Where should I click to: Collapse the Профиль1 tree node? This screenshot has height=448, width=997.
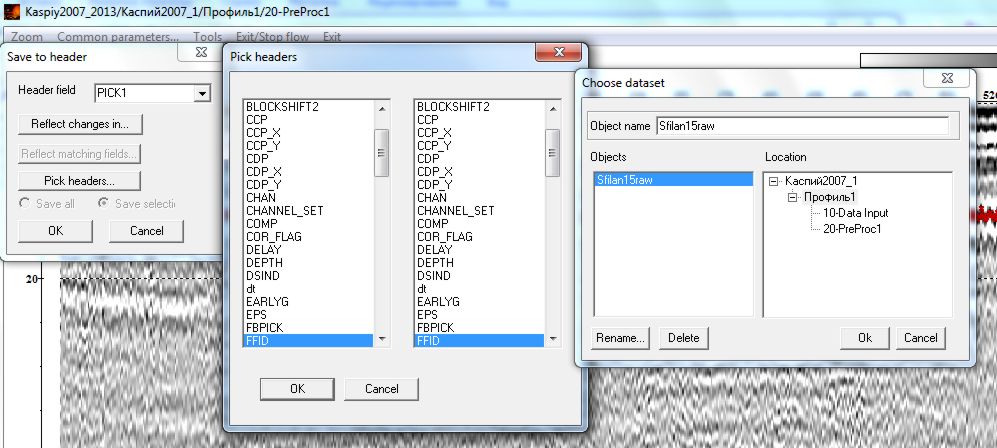(x=792, y=197)
